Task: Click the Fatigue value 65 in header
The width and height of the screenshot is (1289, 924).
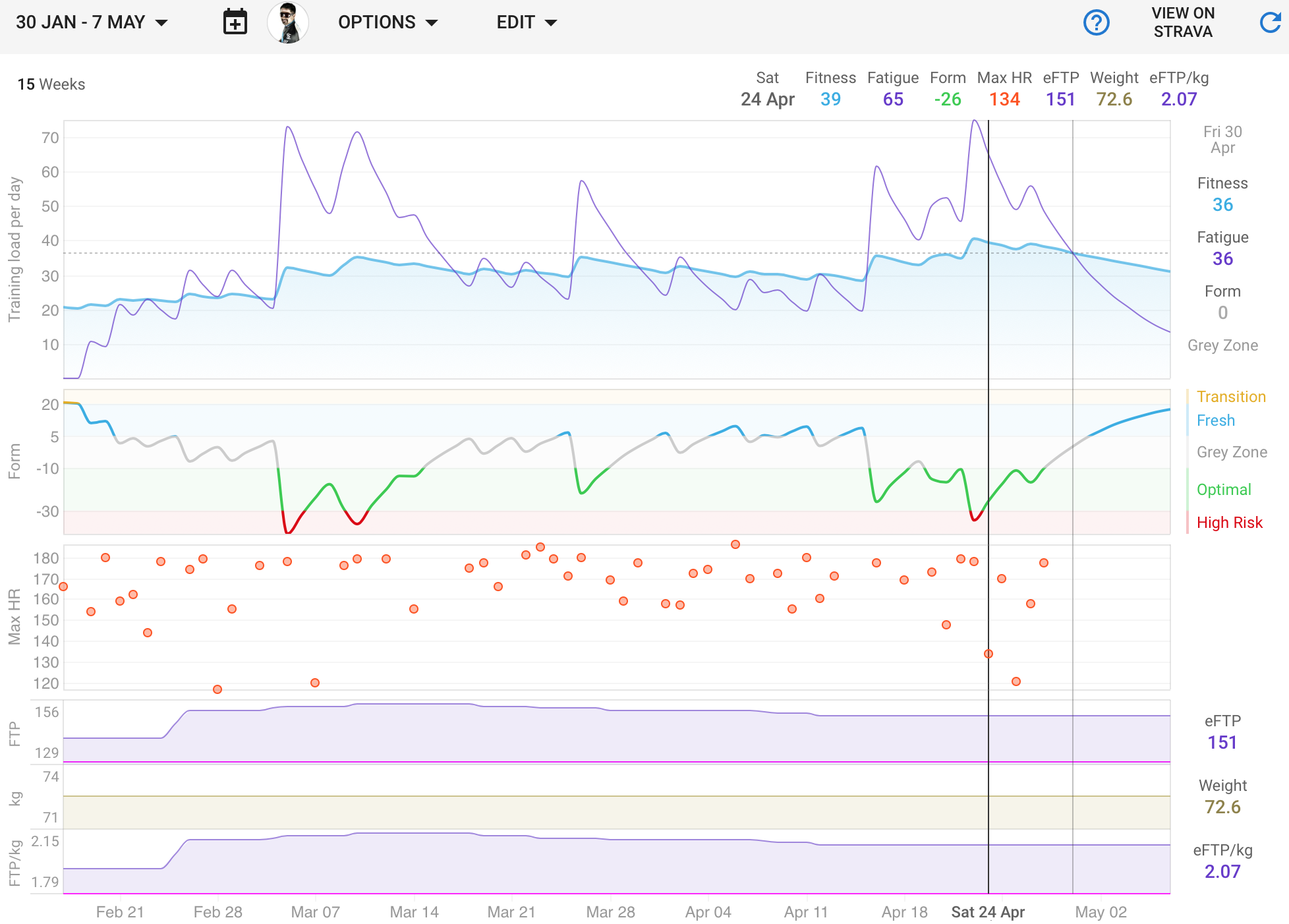Action: 893,100
